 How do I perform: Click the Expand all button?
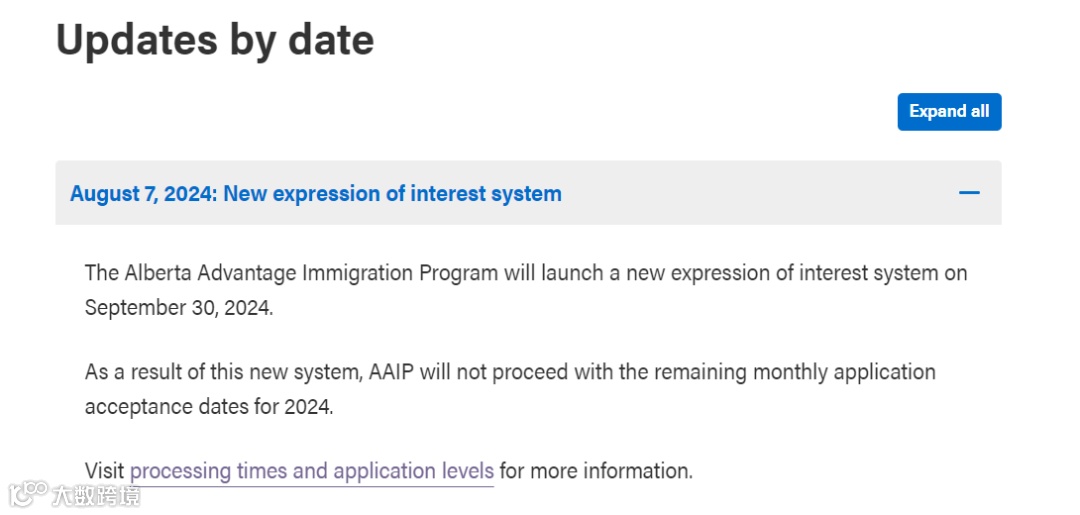[949, 112]
